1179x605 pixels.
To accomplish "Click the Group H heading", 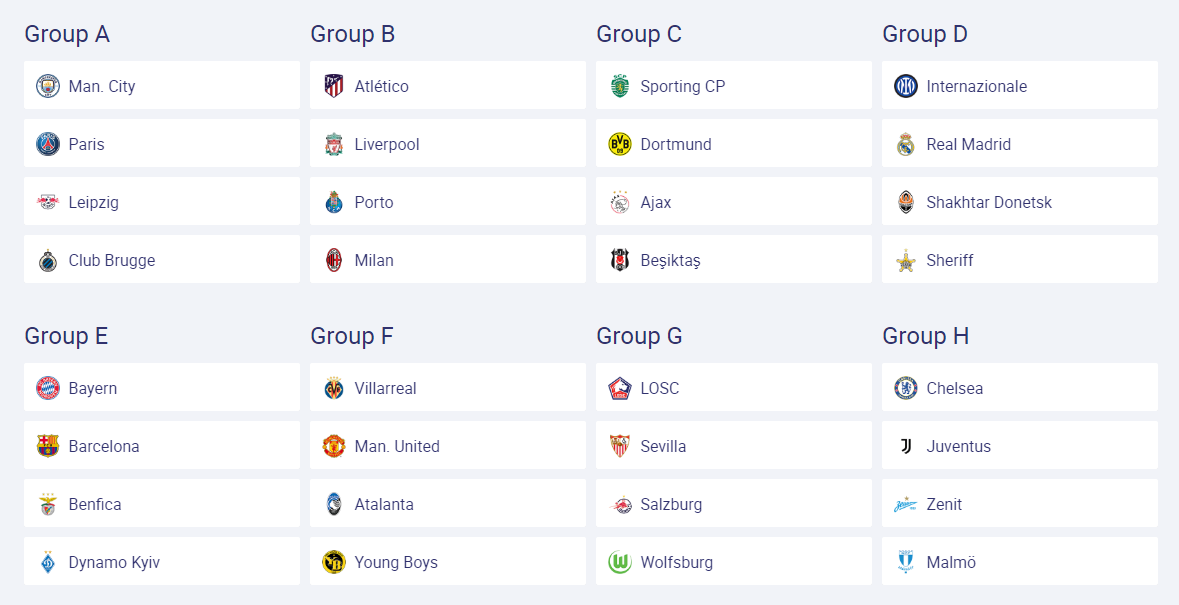I will tap(926, 336).
